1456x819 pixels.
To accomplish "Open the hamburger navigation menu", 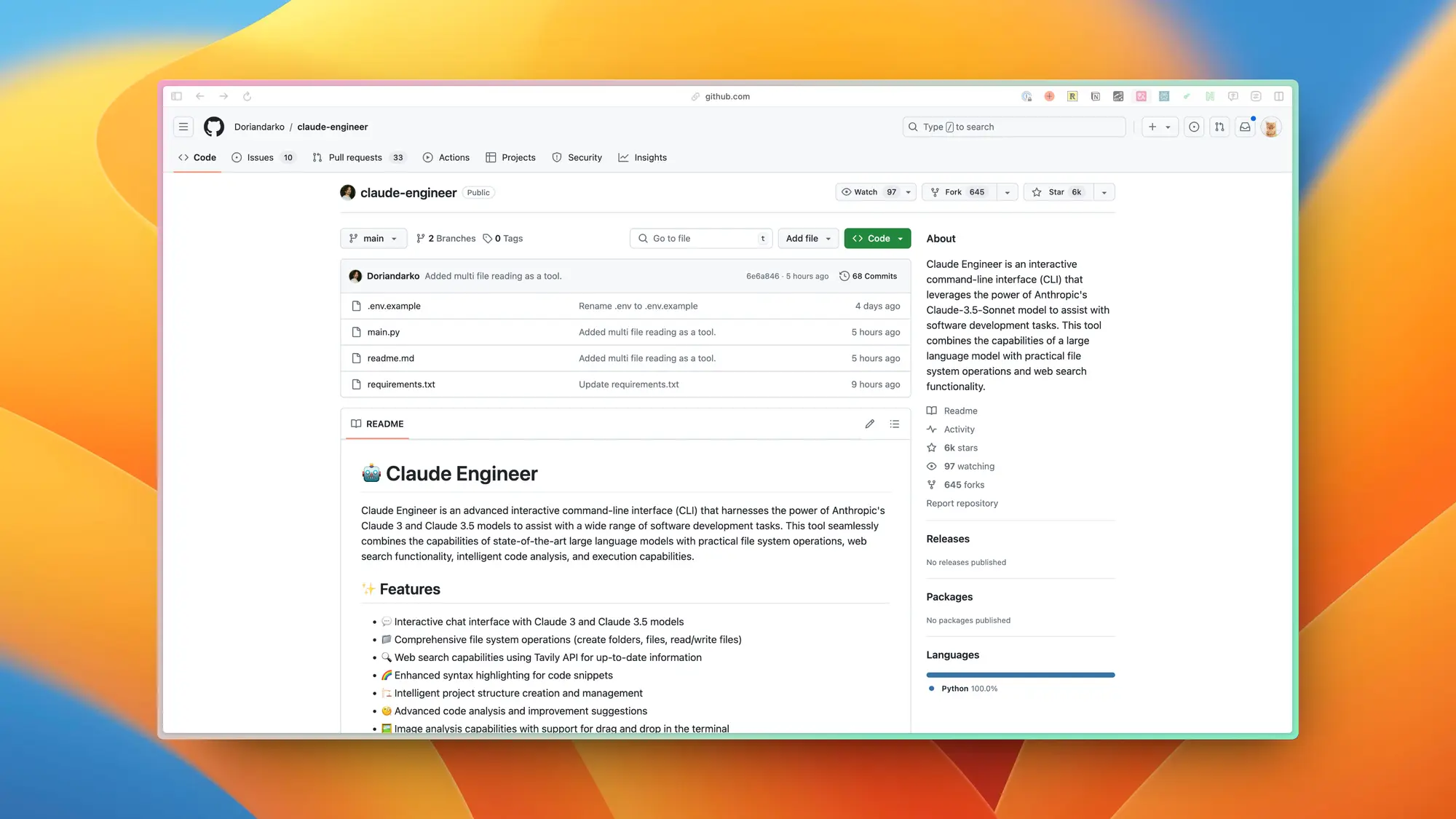I will (183, 127).
